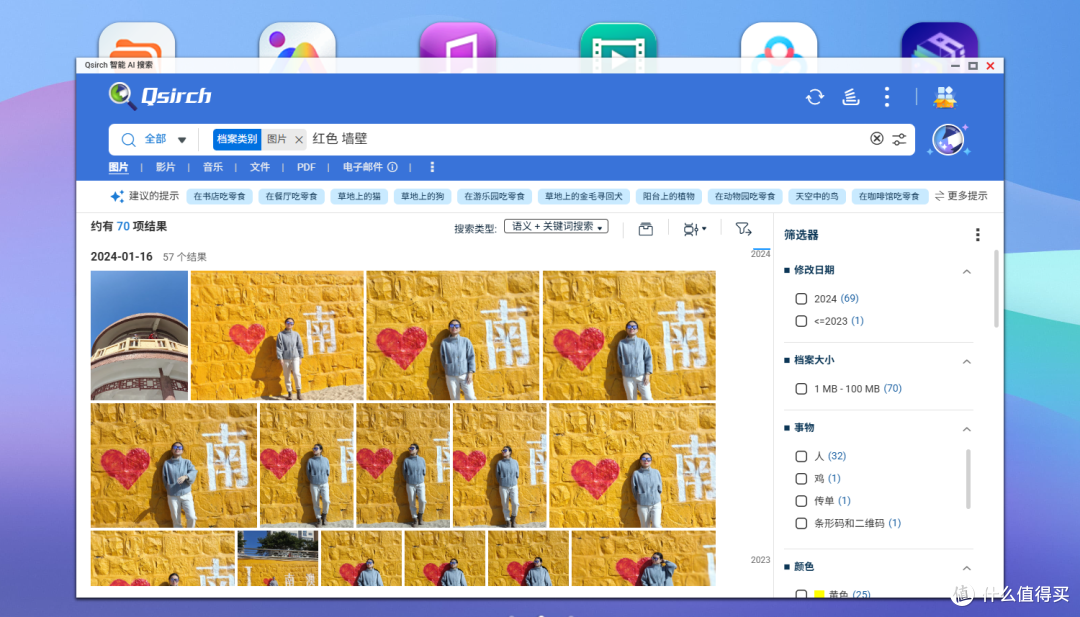The image size is (1080, 617).
Task: Collapse the 修改日期 section
Action: (x=966, y=271)
